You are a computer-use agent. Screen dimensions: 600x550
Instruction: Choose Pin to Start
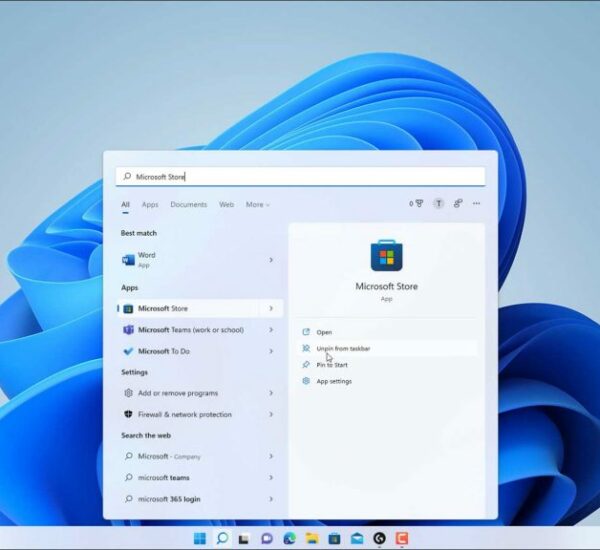[x=386, y=365]
